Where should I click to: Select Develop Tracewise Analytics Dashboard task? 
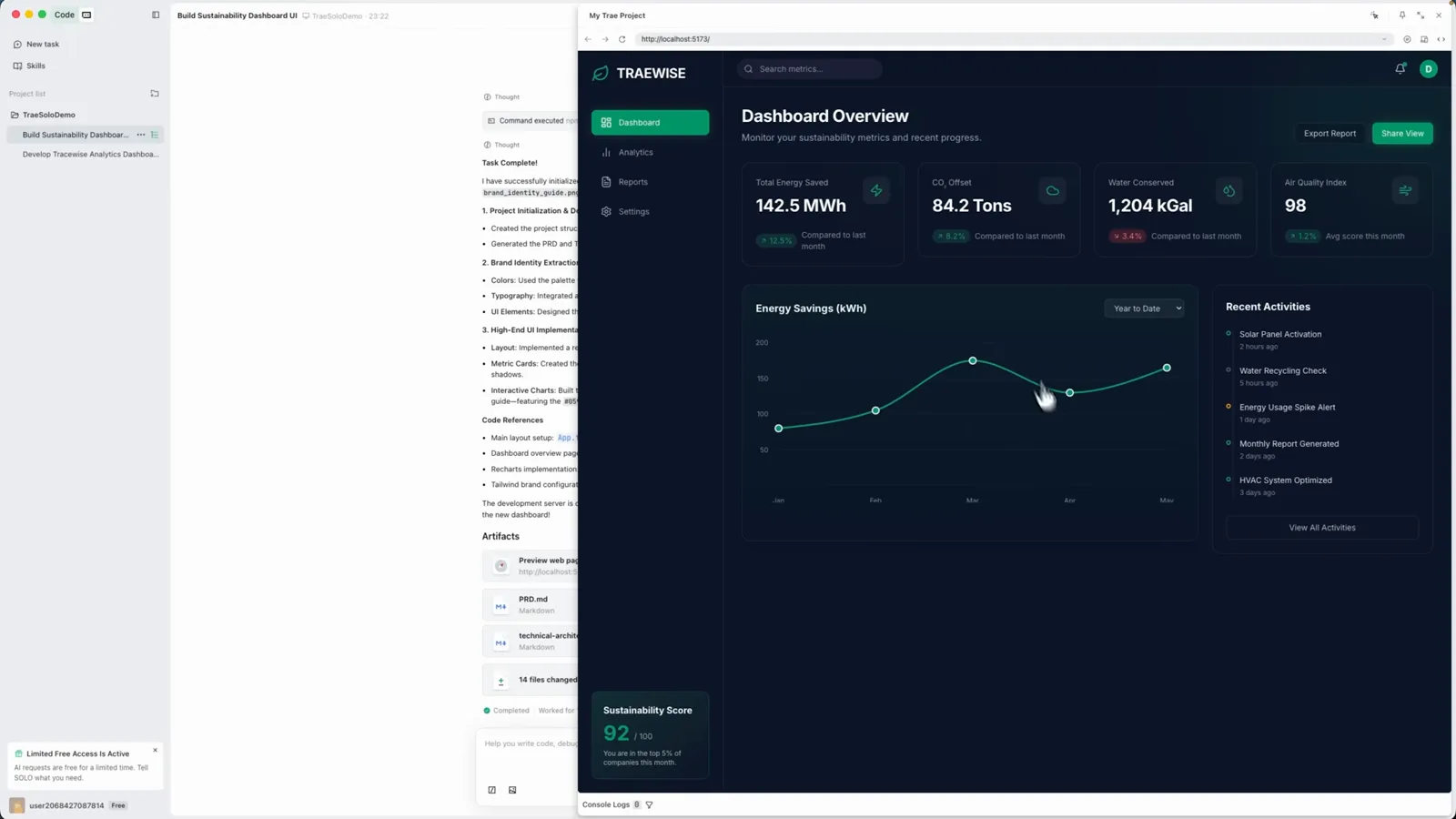coord(90,155)
